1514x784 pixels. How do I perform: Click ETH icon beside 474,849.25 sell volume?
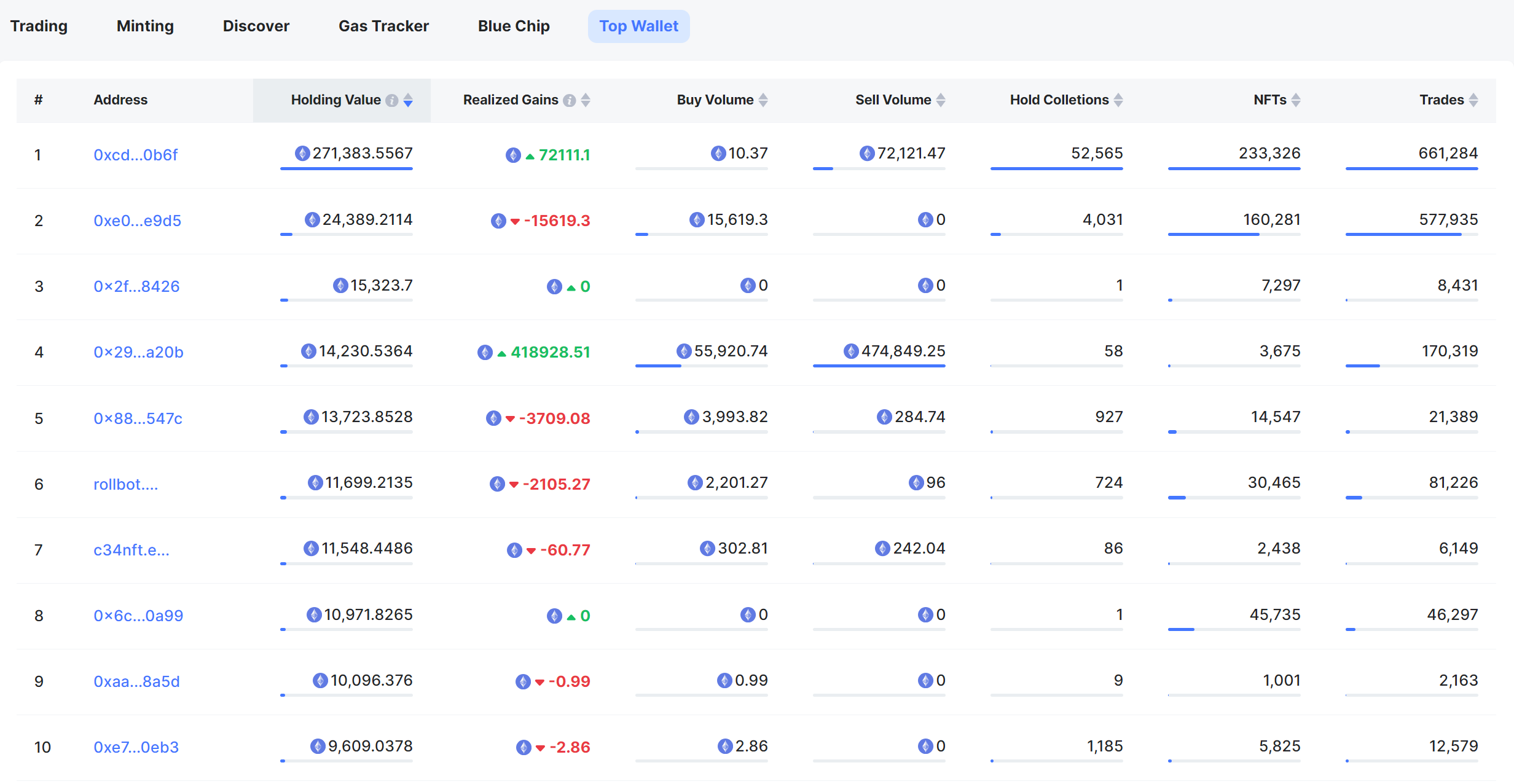pos(851,351)
